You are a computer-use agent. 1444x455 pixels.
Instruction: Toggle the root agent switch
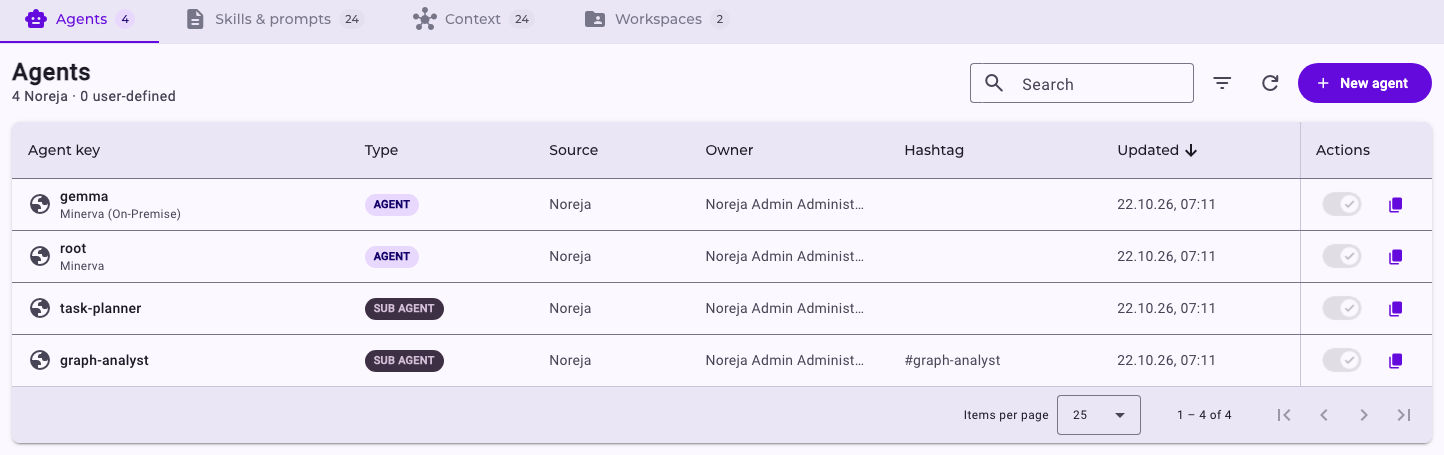pos(1342,256)
